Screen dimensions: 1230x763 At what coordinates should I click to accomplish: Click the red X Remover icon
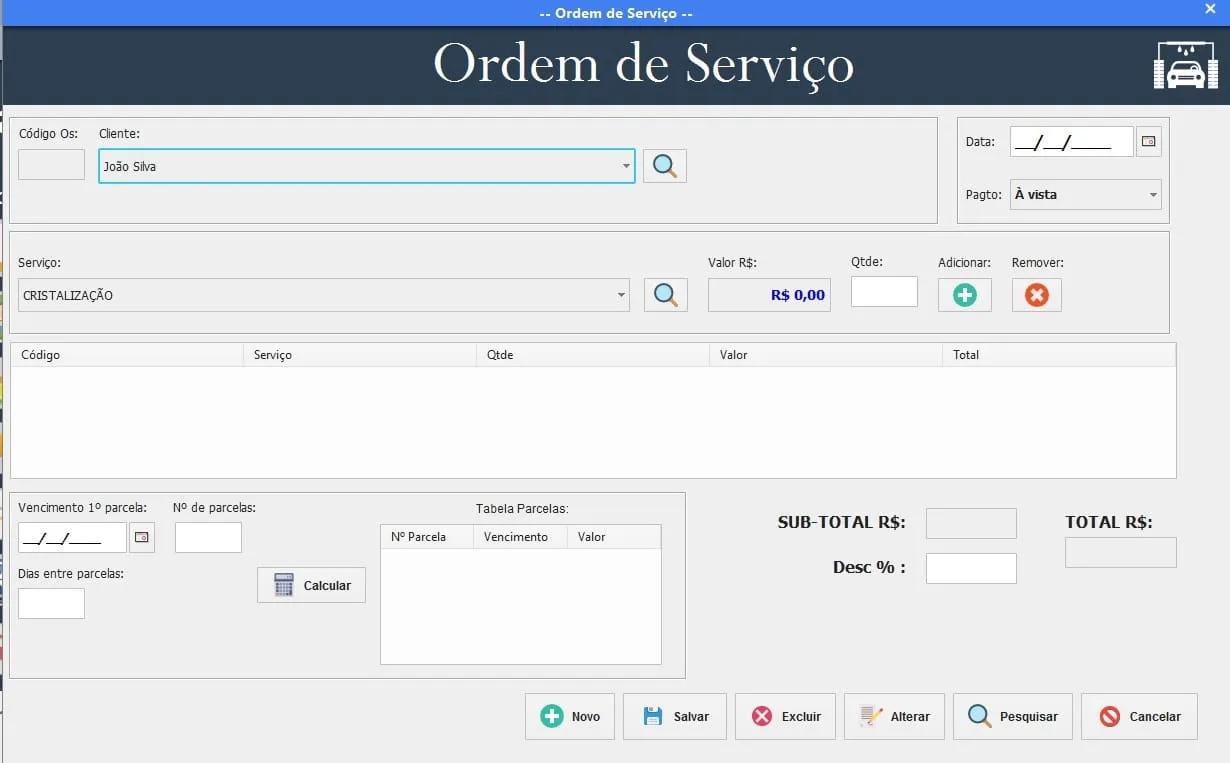tap(1037, 295)
